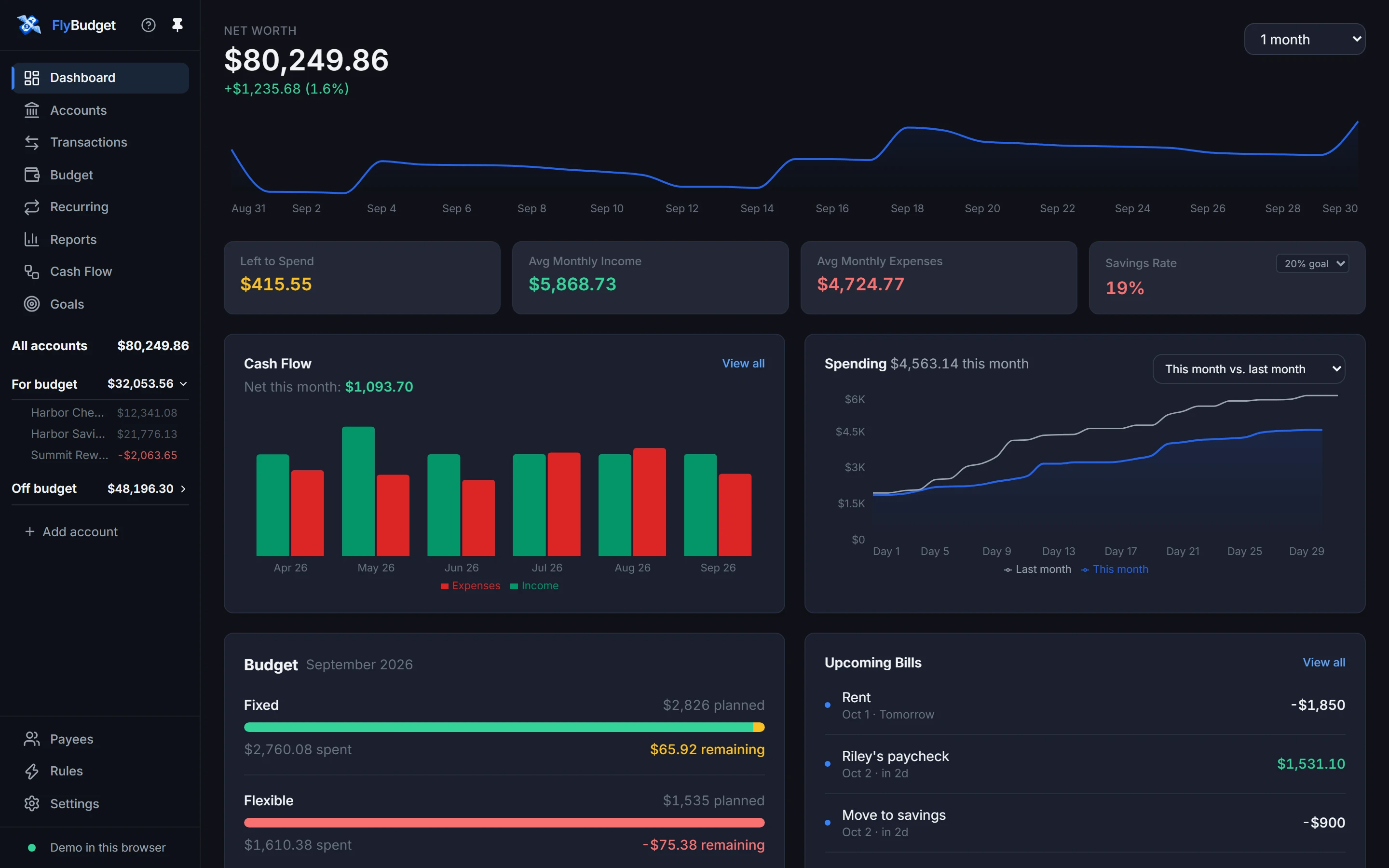The width and height of the screenshot is (1389, 868).
Task: Click View all in Upcoming Bills
Action: point(1323,663)
